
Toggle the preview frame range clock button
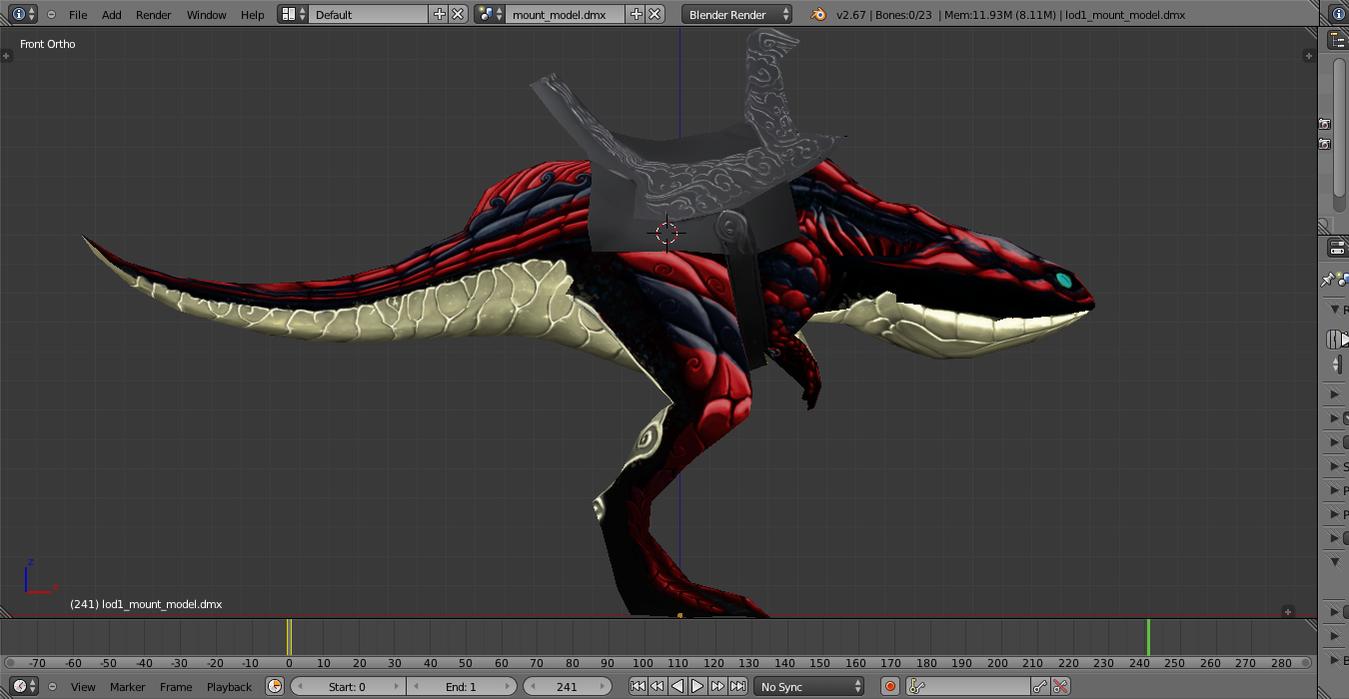tap(274, 686)
